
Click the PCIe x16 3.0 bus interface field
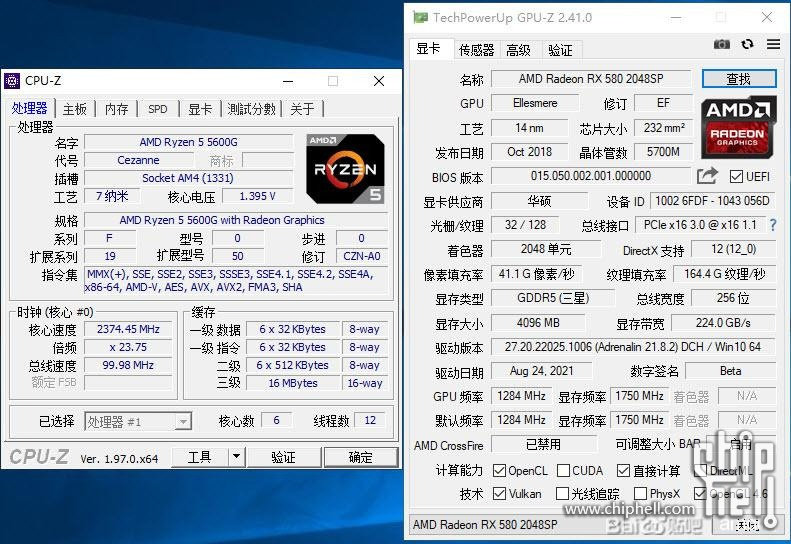pyautogui.click(x=700, y=225)
